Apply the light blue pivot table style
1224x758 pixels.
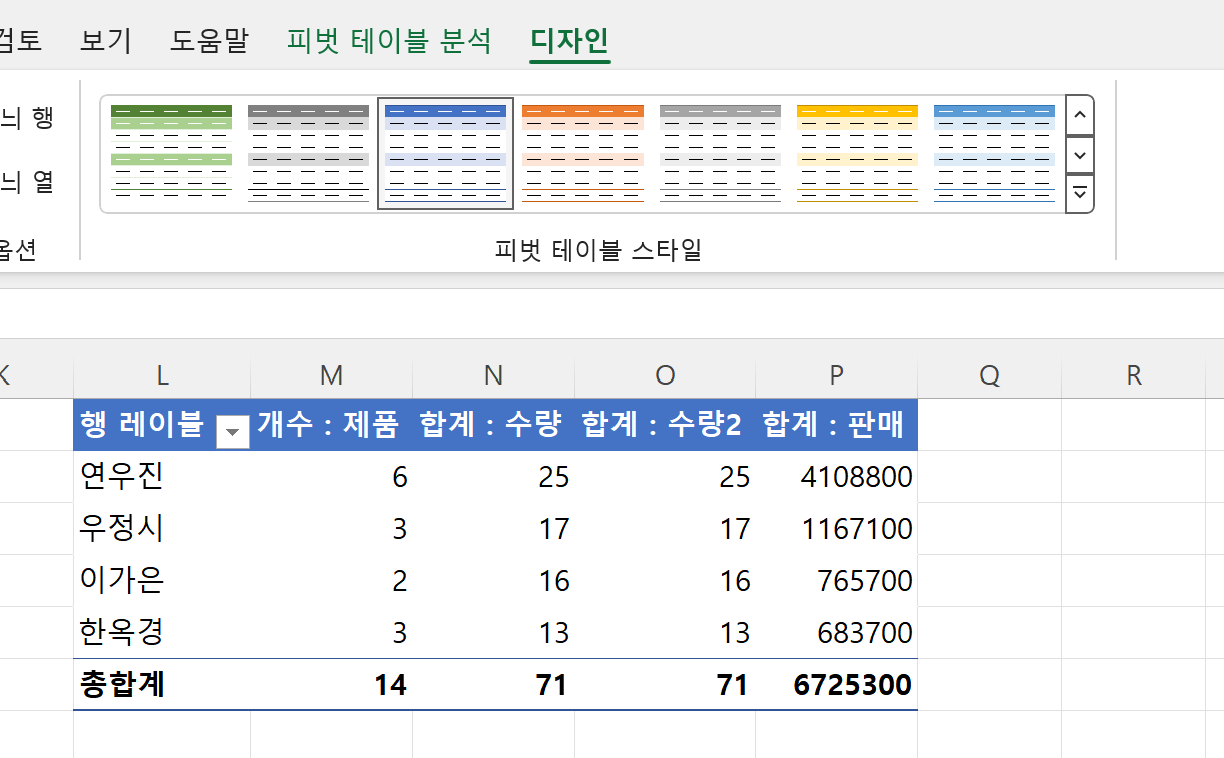click(993, 152)
